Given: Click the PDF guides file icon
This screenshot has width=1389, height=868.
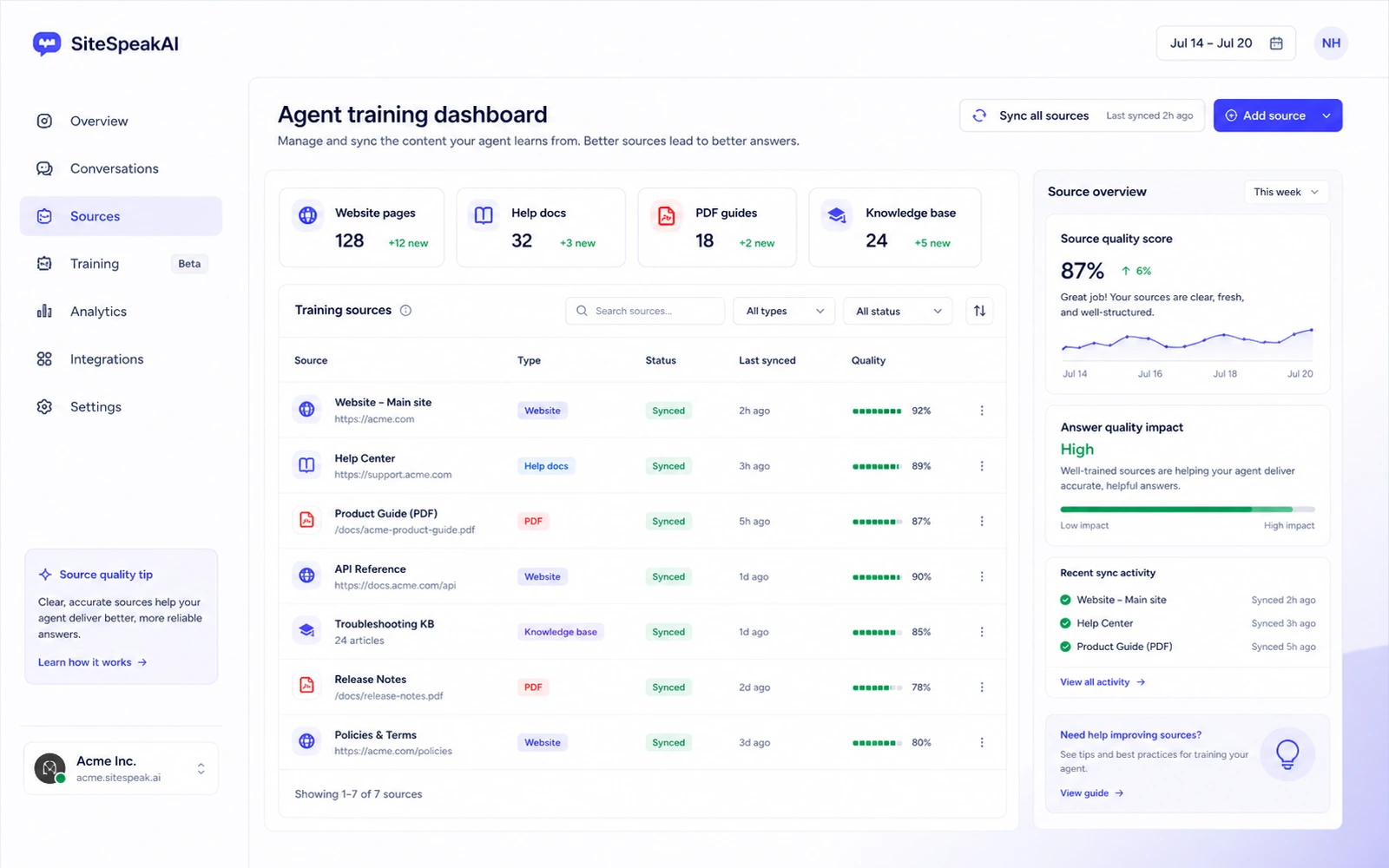Looking at the screenshot, I should [x=667, y=214].
